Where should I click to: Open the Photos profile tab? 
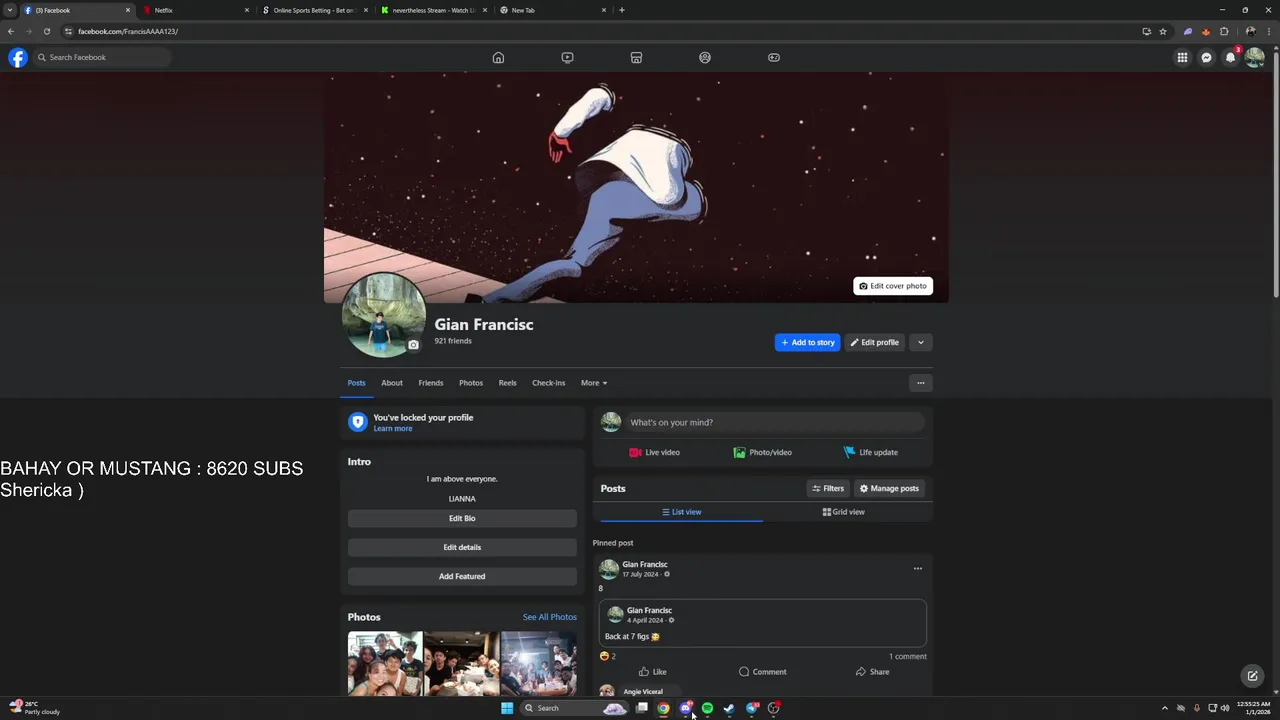click(x=471, y=383)
